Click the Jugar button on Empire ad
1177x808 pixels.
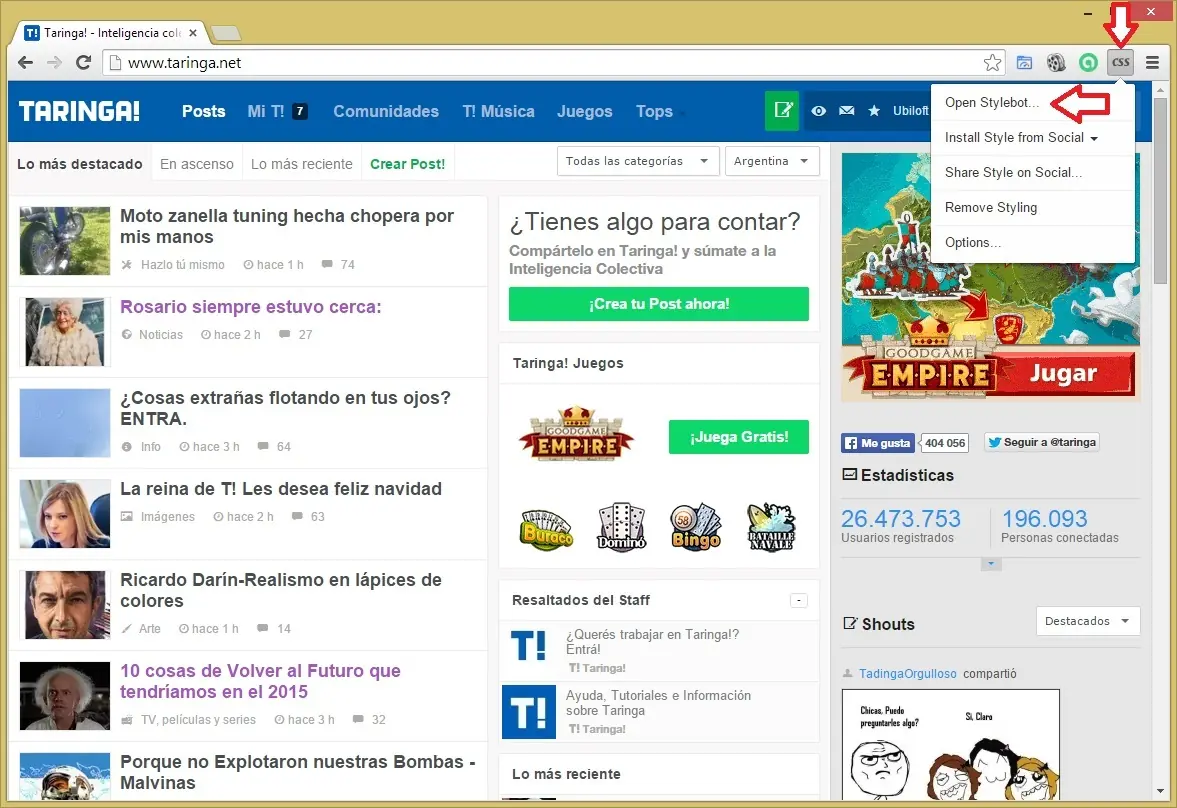coord(1063,372)
